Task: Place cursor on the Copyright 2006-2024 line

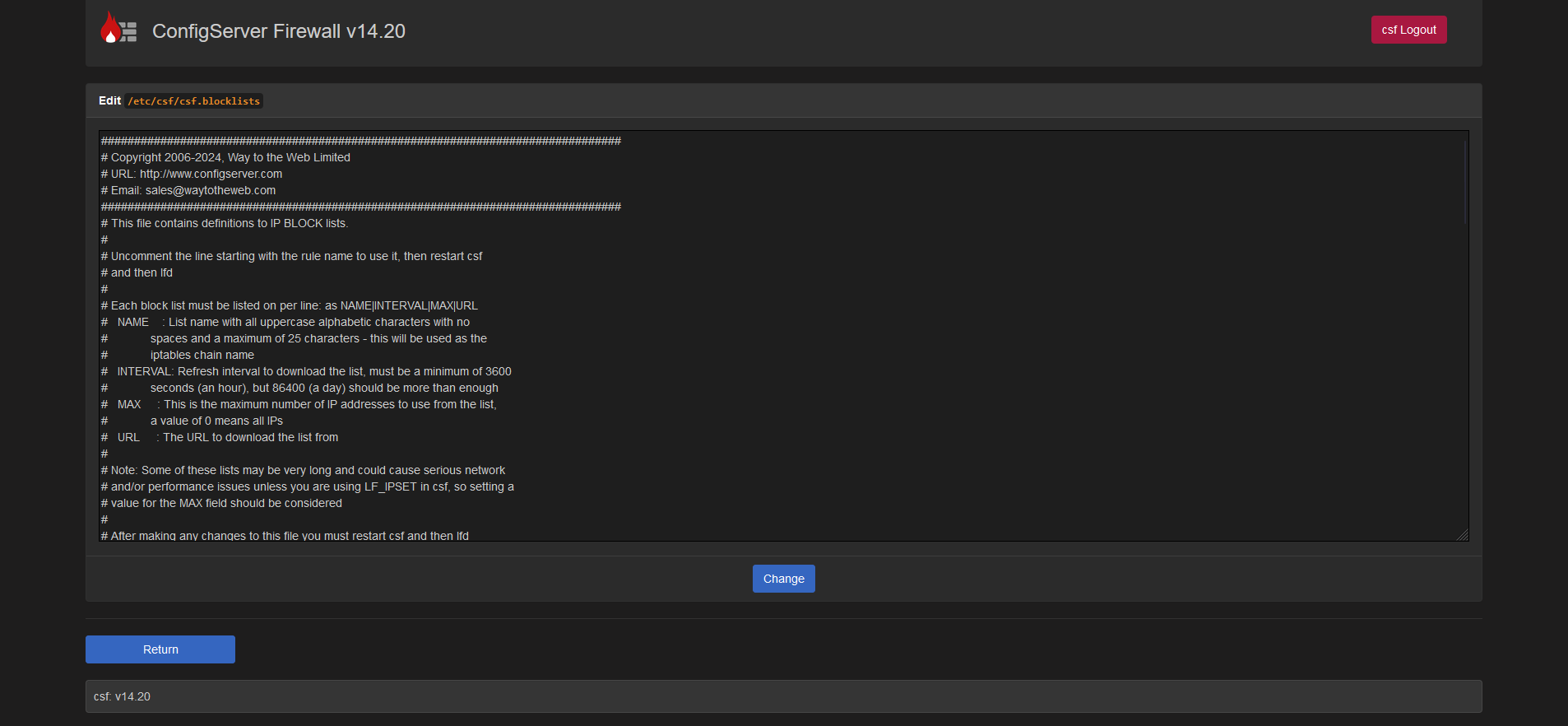Action: point(225,157)
